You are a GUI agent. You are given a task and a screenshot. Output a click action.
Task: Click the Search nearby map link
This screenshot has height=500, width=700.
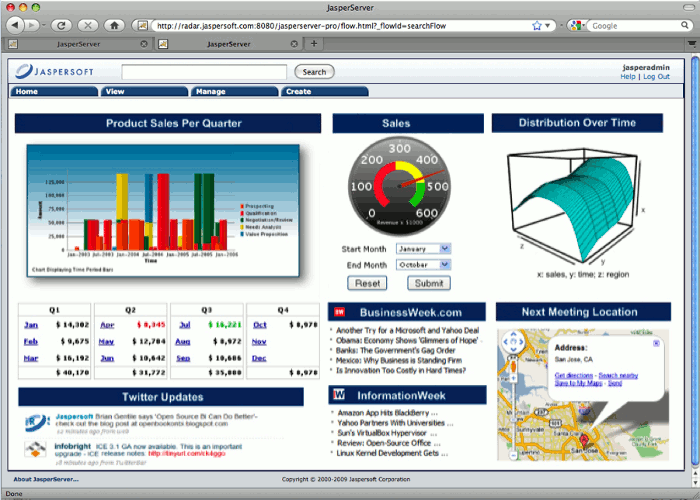point(618,375)
